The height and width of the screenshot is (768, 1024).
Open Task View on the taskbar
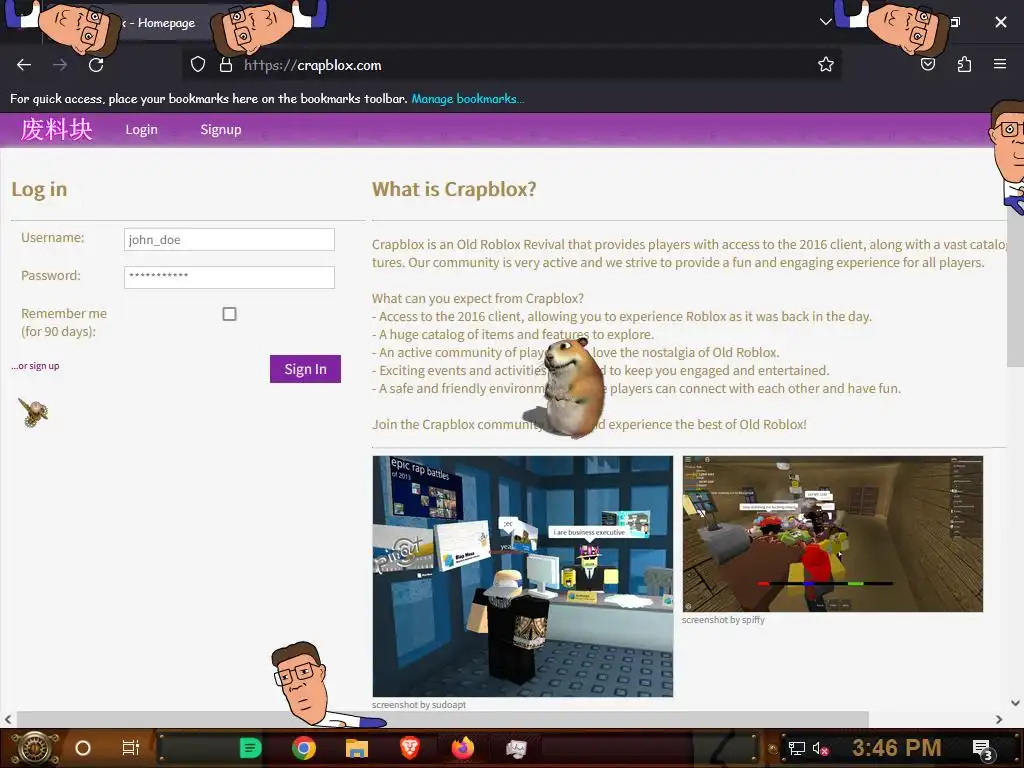131,748
